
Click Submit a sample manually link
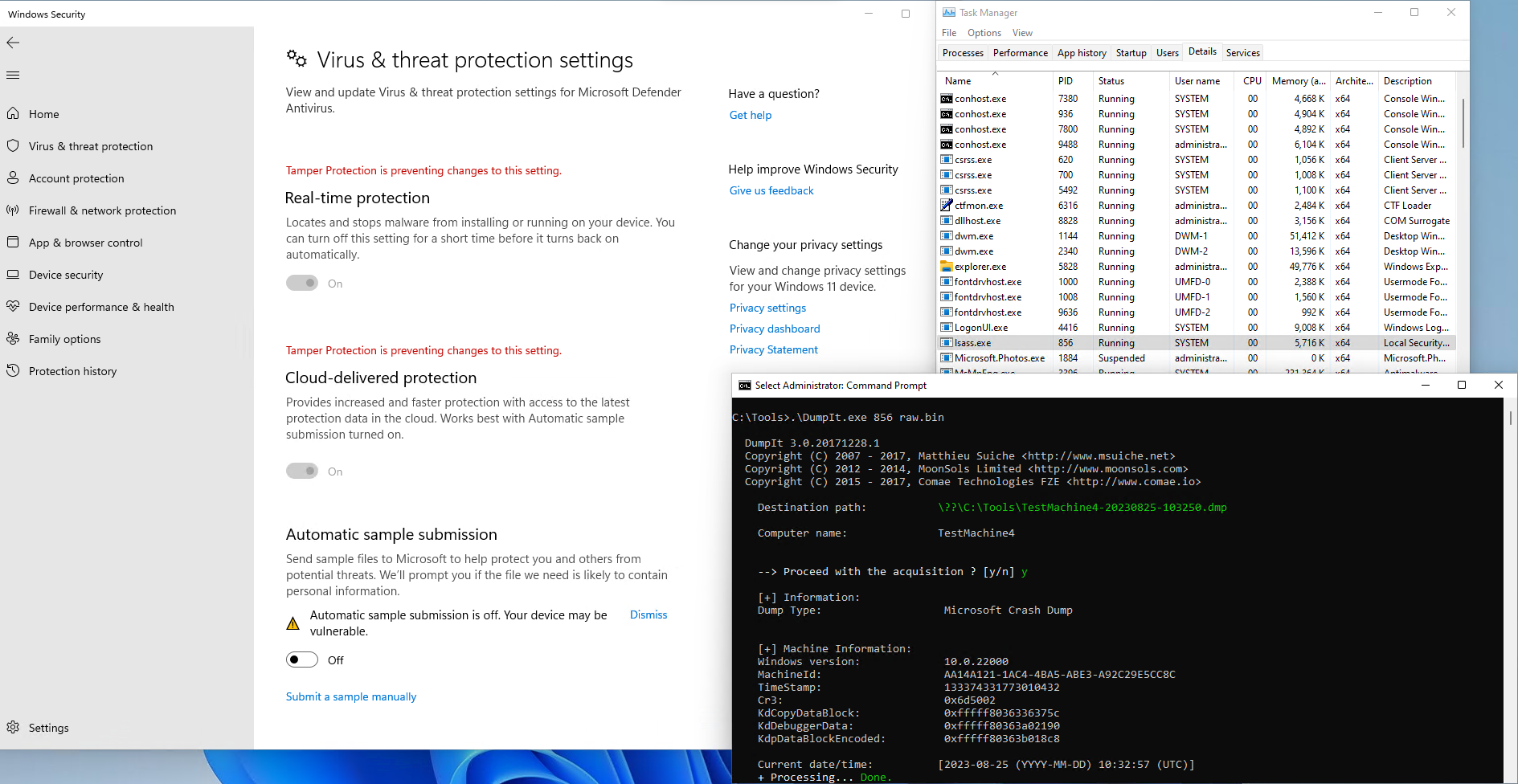[351, 696]
